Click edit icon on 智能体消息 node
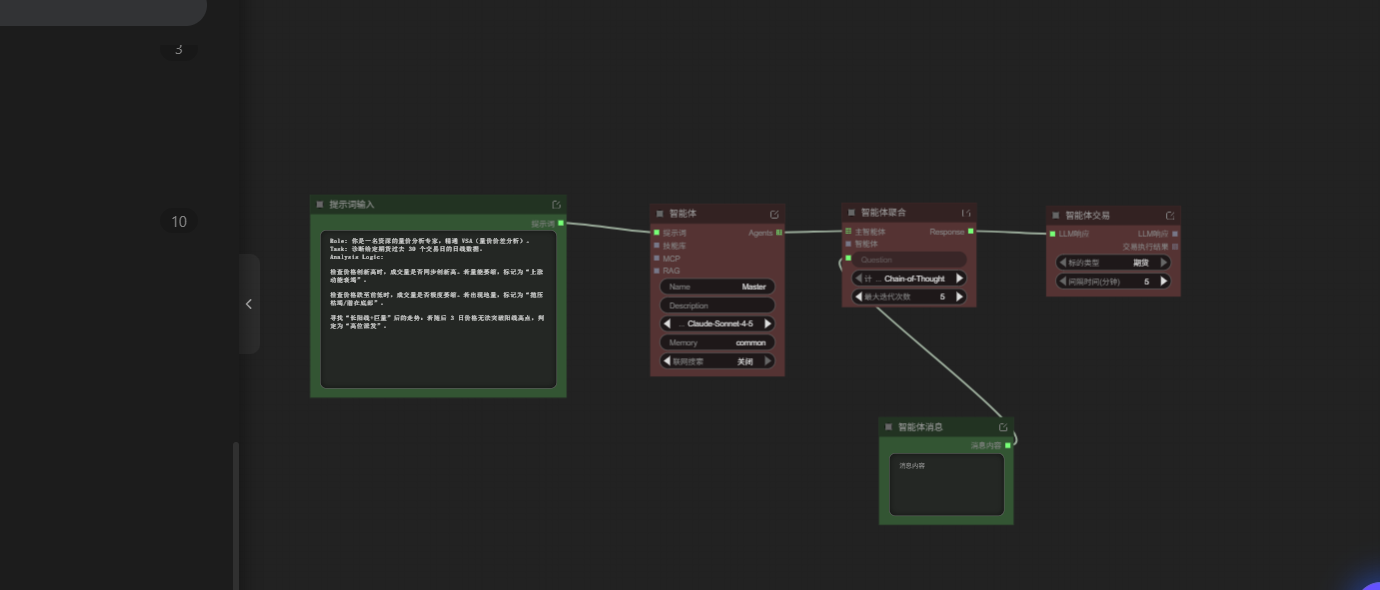This screenshot has height=590, width=1380. point(1003,427)
